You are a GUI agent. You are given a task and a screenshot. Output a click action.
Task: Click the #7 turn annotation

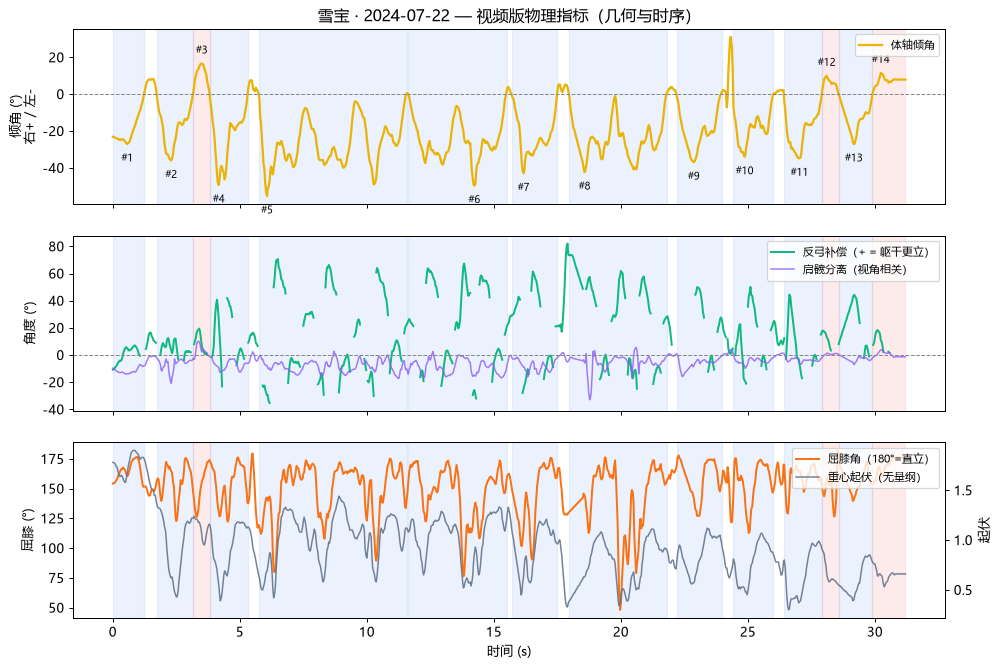pyautogui.click(x=524, y=186)
